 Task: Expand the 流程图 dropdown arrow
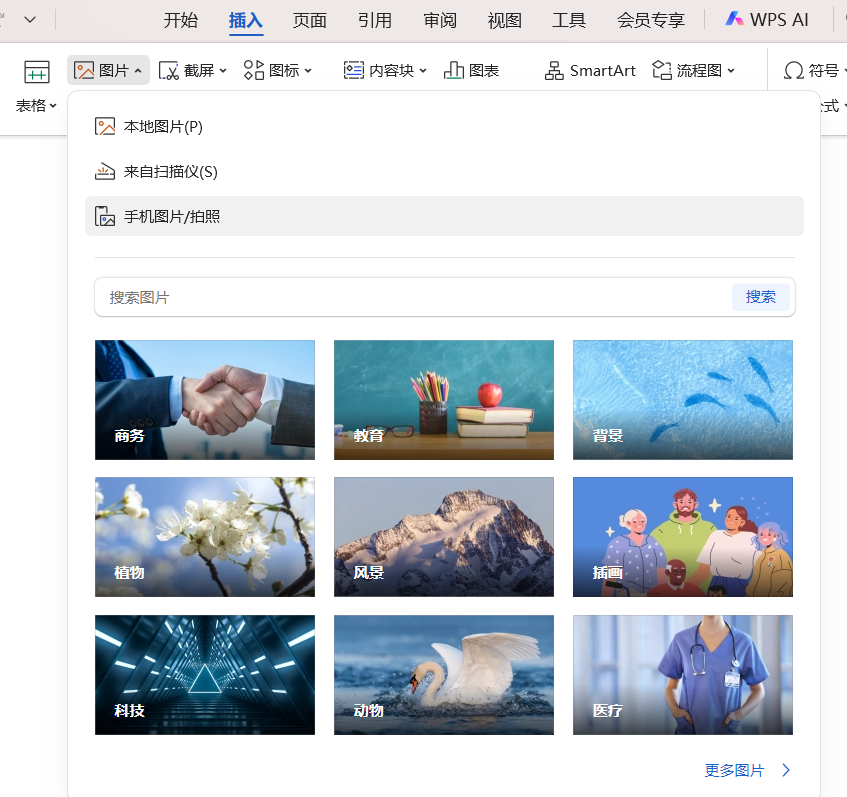[729, 70]
